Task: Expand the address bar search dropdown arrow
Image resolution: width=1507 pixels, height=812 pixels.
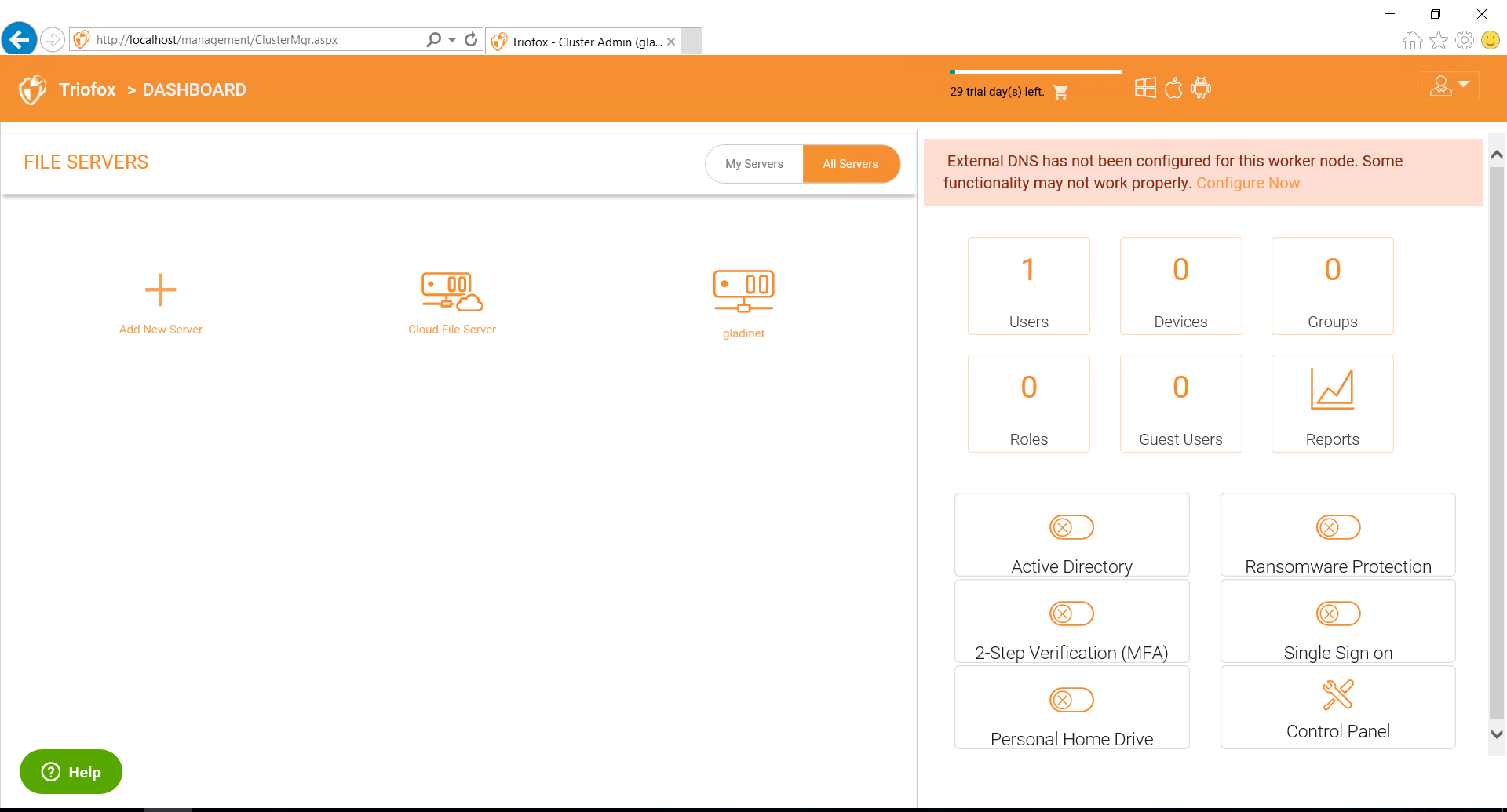Action: point(452,40)
